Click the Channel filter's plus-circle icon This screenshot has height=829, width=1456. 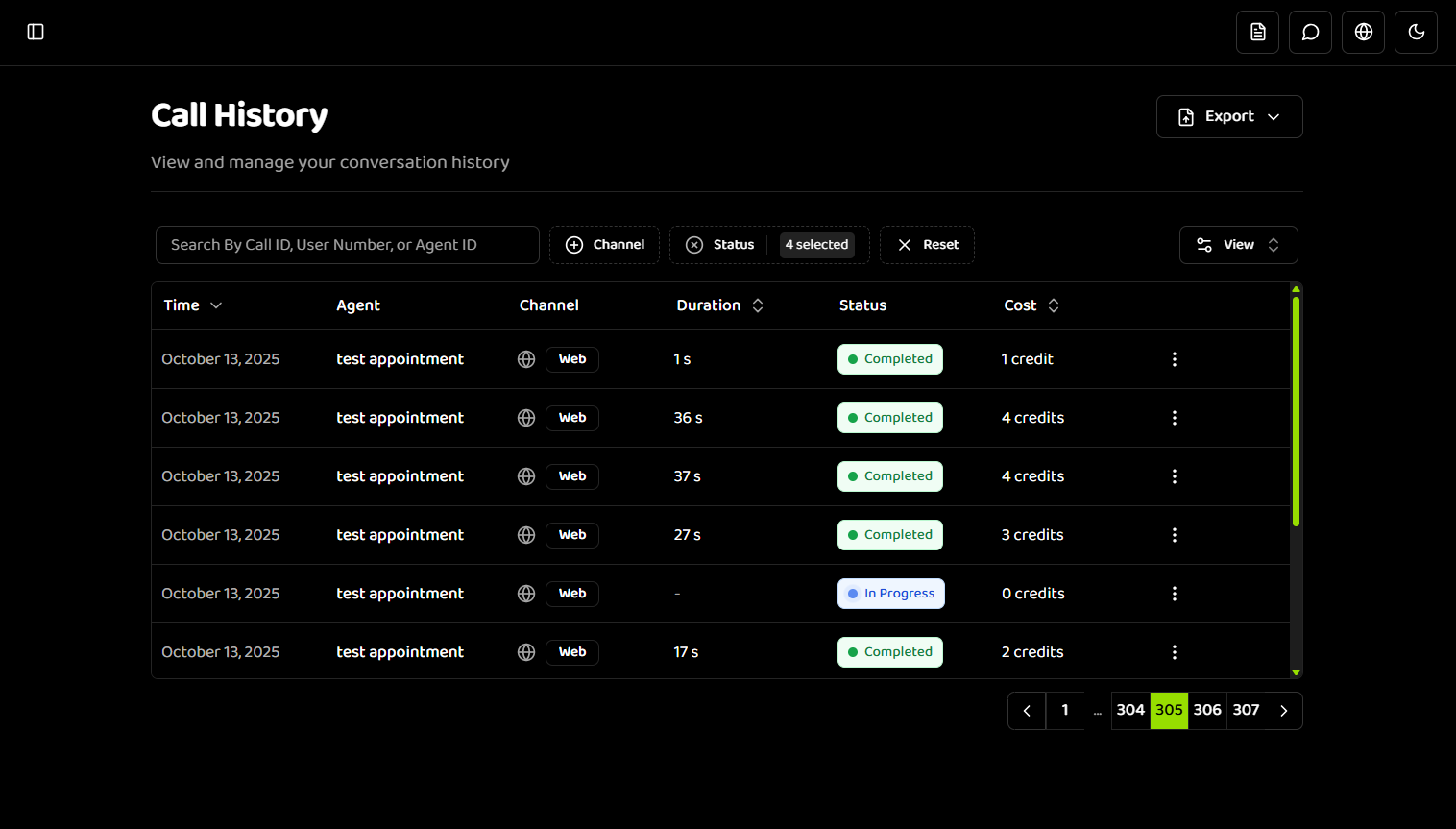coord(575,244)
